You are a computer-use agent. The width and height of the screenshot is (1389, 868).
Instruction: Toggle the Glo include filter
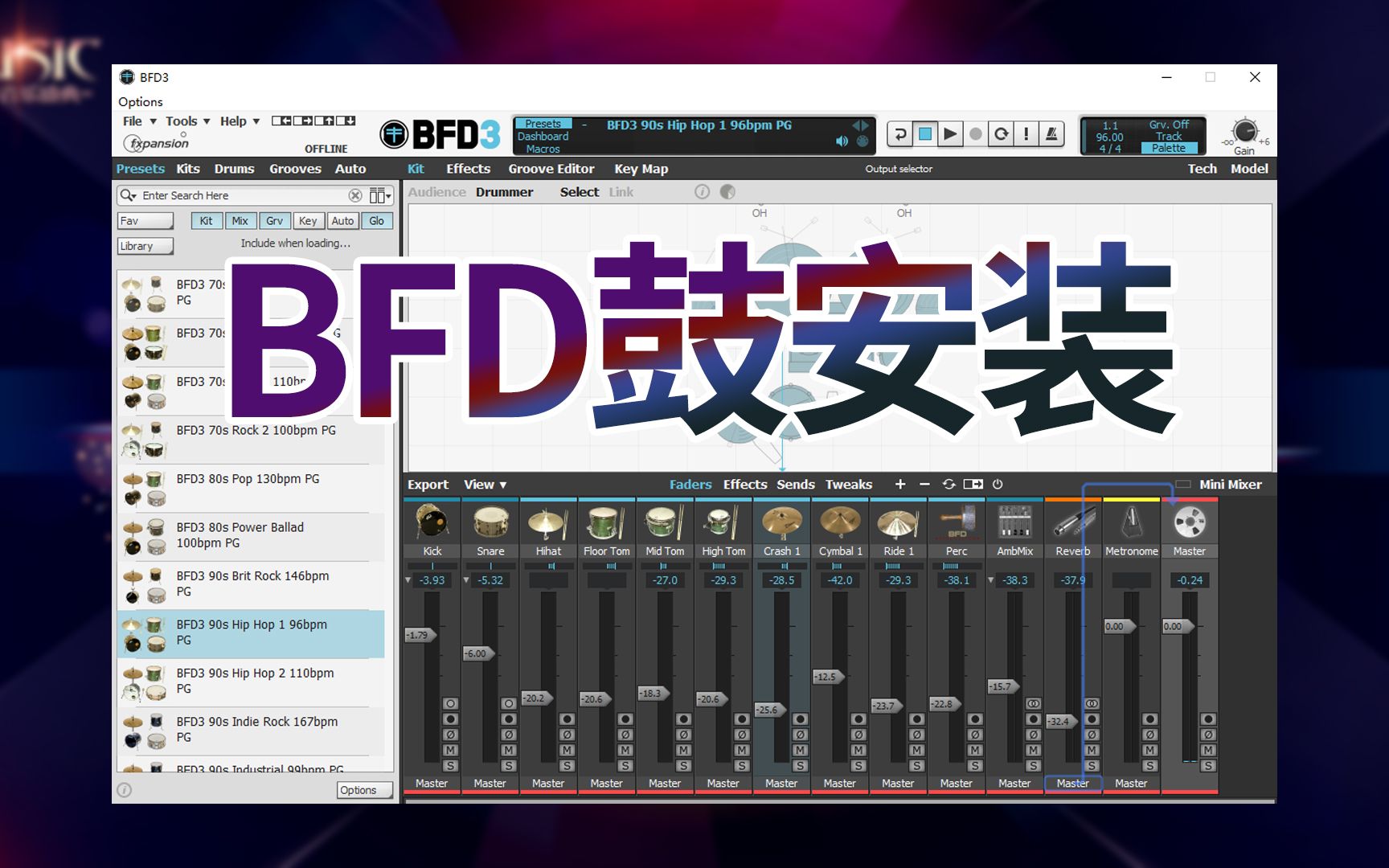tap(376, 221)
